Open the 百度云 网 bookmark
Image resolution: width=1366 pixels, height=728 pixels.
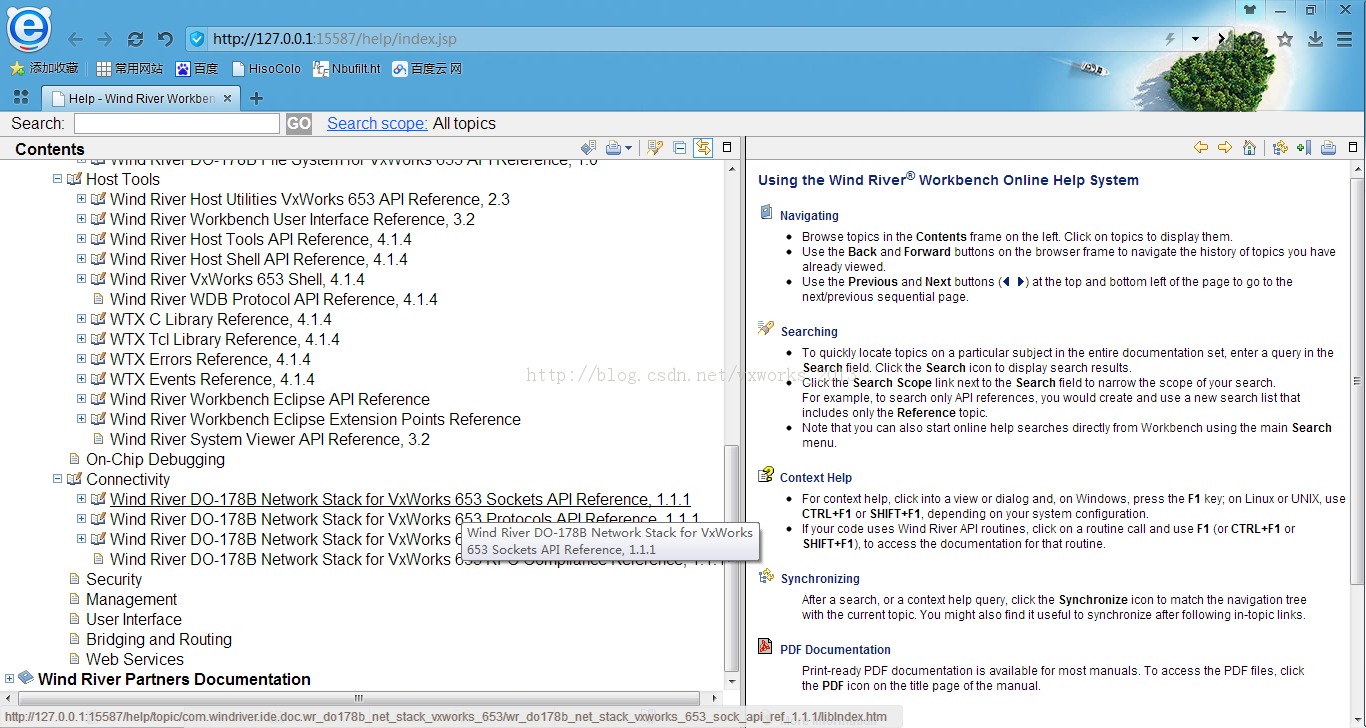[427, 69]
